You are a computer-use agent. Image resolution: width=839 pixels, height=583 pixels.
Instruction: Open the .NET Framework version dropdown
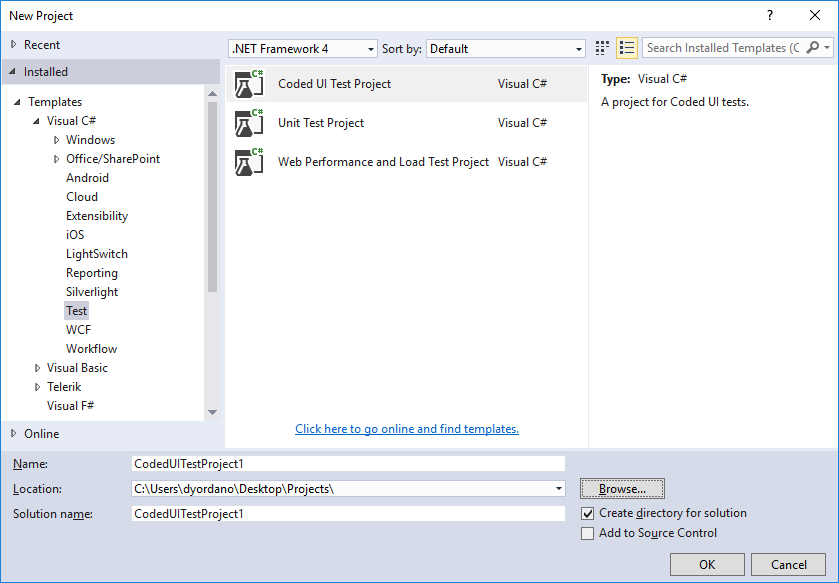[303, 49]
